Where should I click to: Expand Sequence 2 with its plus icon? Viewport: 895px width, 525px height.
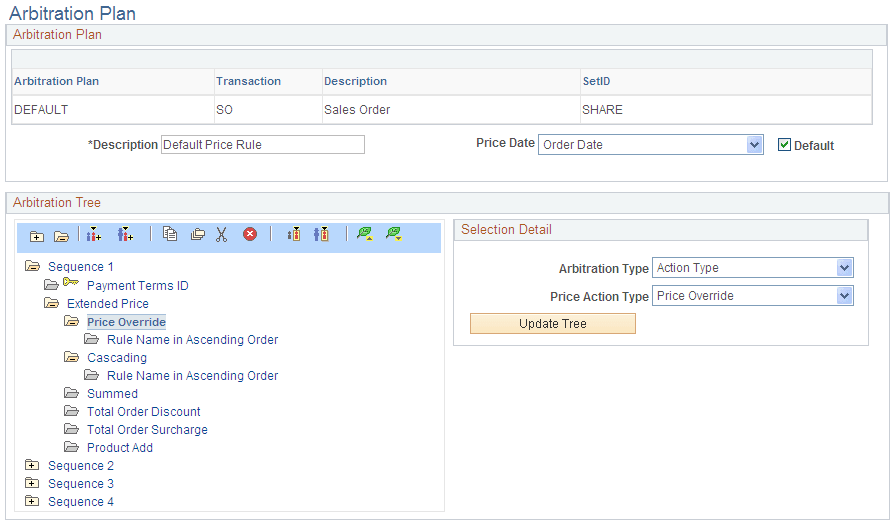pos(33,465)
